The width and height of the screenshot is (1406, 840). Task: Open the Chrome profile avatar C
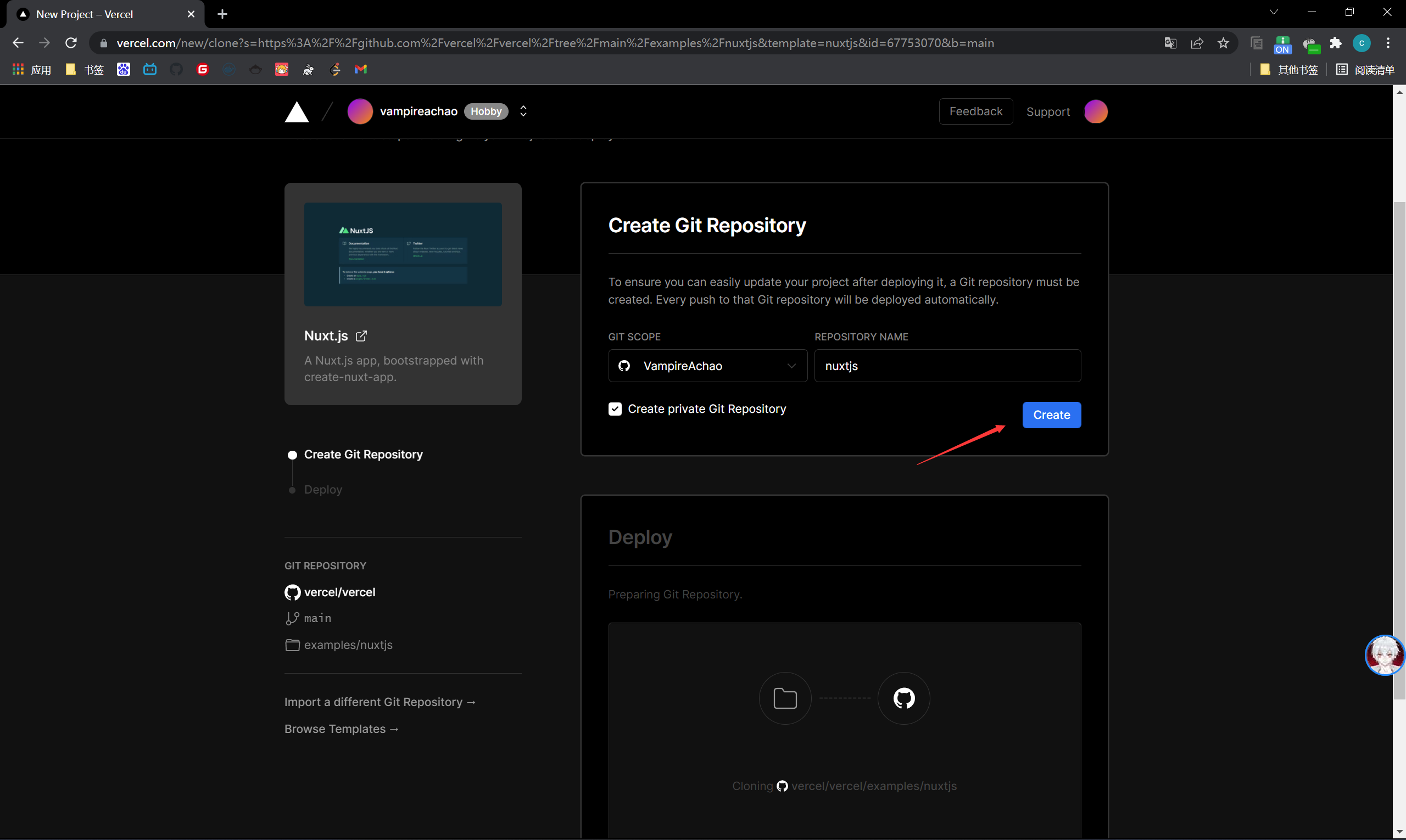click(1362, 43)
